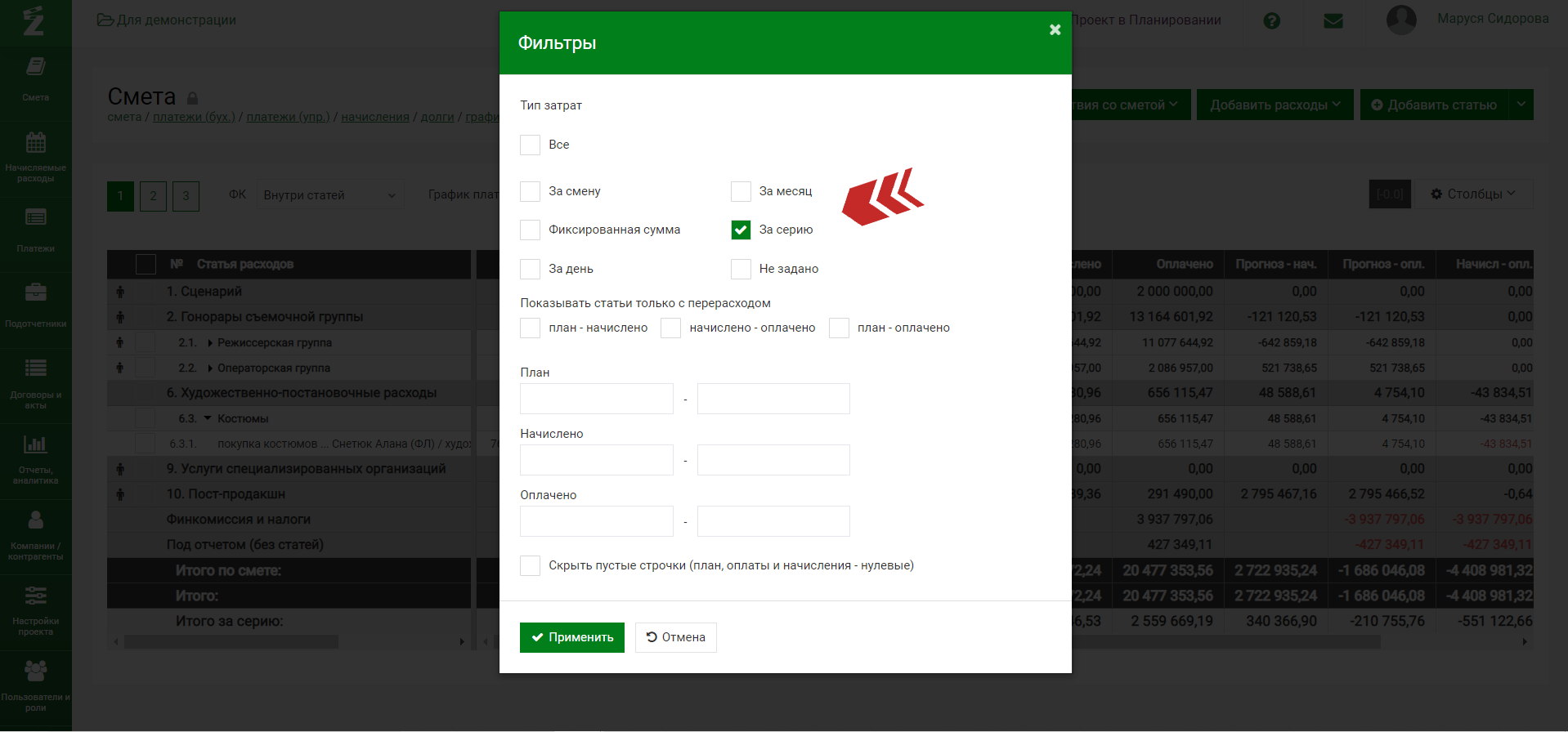Go to Платежи sidebar icon
Screen dimensions: 1568x732
point(35,217)
